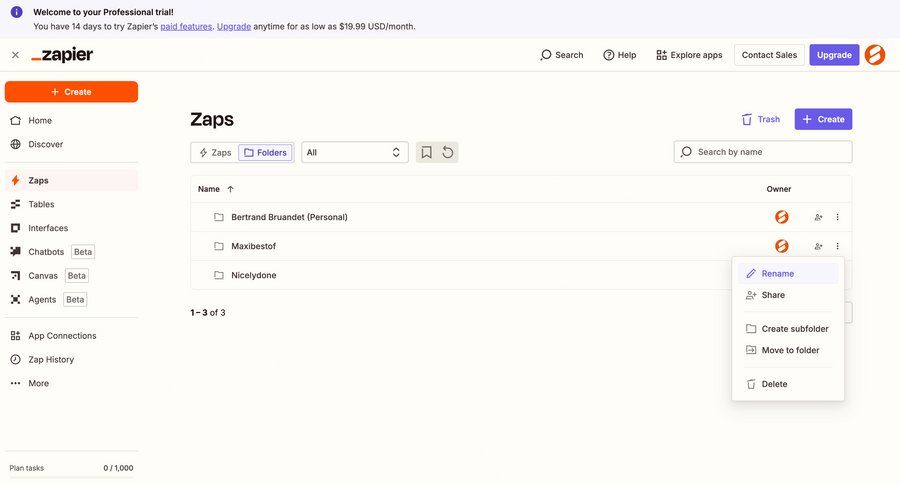Viewport: 900px width, 484px height.
Task: Open the Trash
Action: pos(761,119)
